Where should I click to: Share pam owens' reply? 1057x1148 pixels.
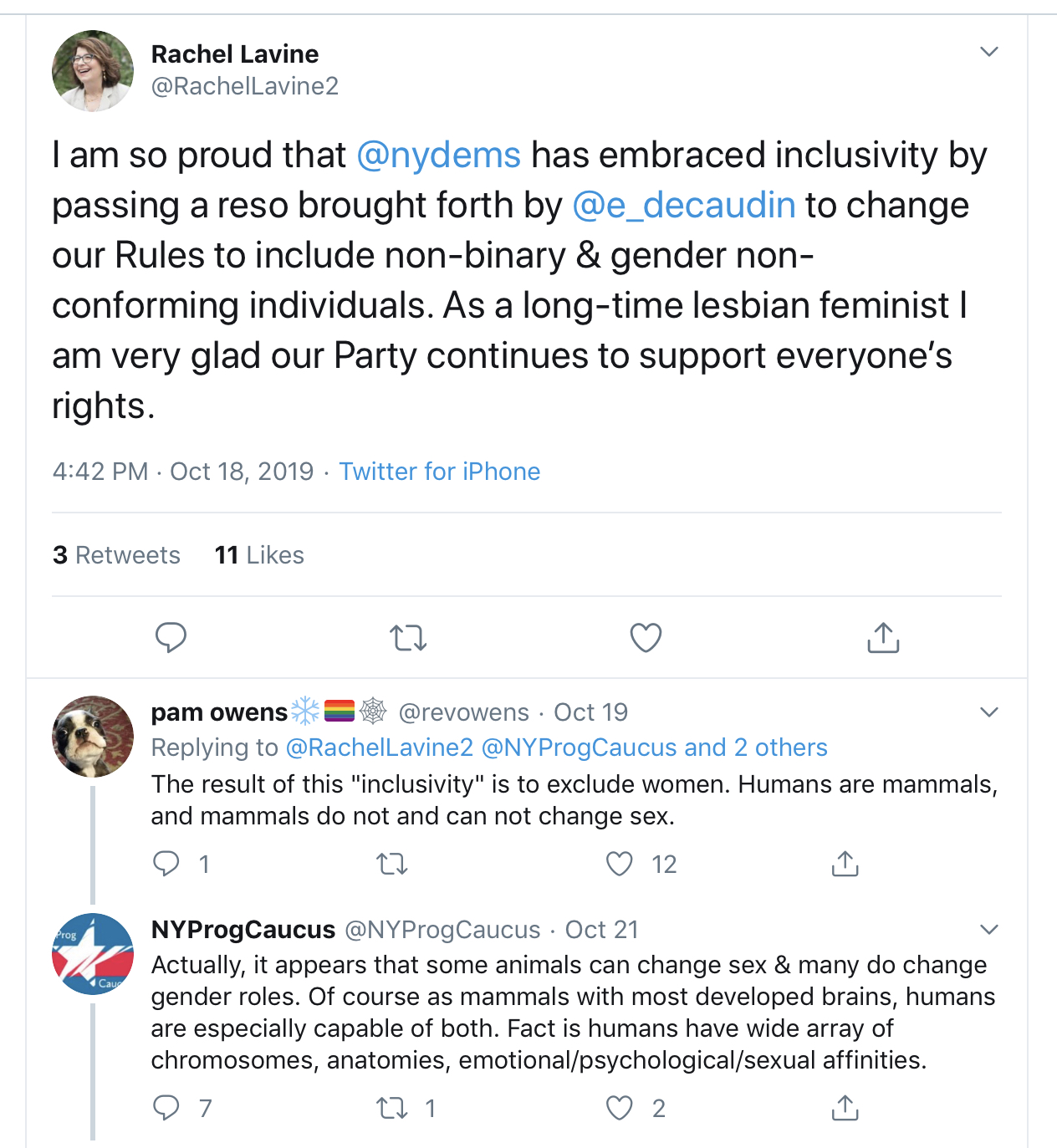(x=845, y=864)
